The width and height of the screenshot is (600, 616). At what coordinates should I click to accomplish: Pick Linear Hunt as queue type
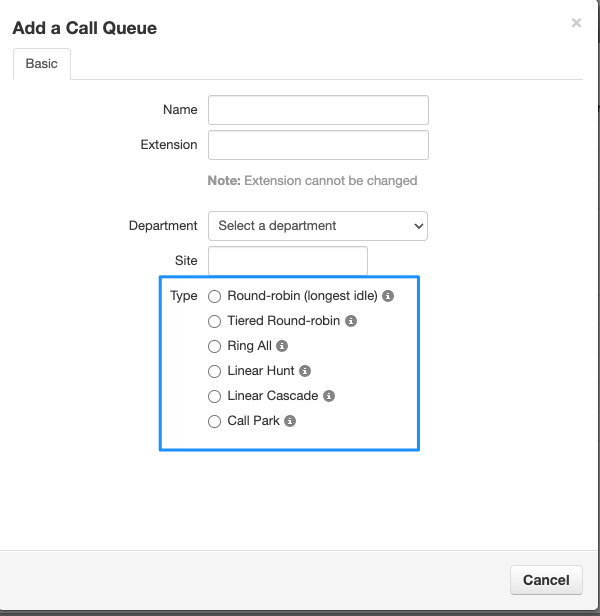215,371
